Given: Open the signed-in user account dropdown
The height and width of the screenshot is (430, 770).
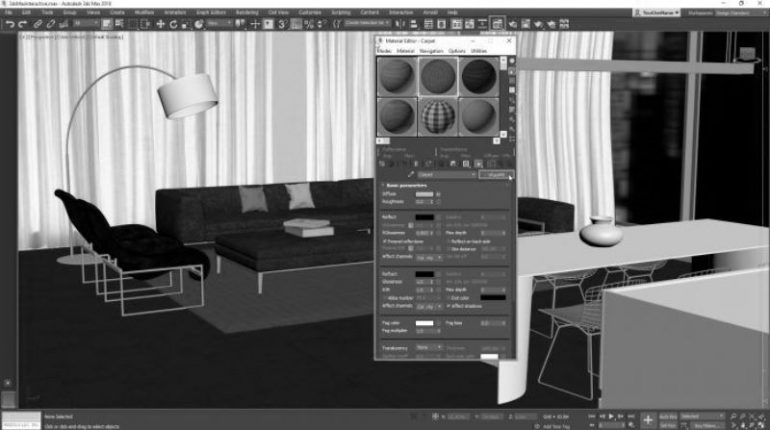Looking at the screenshot, I should (x=657, y=13).
